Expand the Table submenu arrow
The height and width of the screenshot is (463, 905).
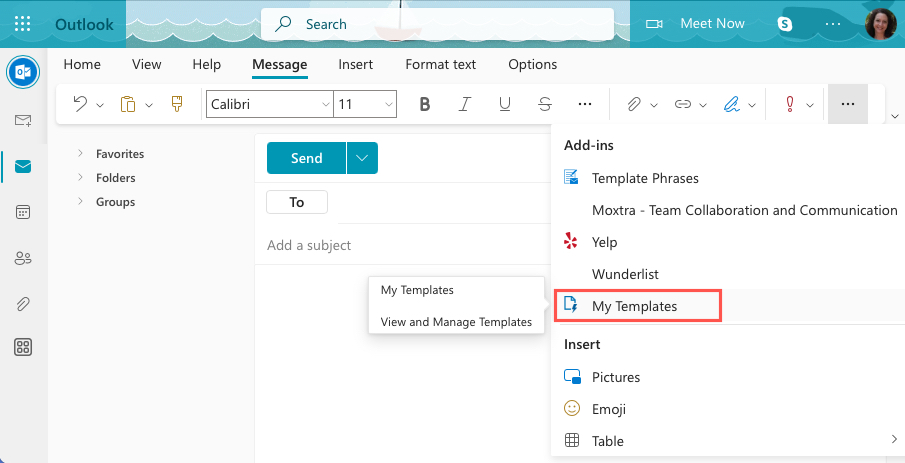pyautogui.click(x=895, y=440)
